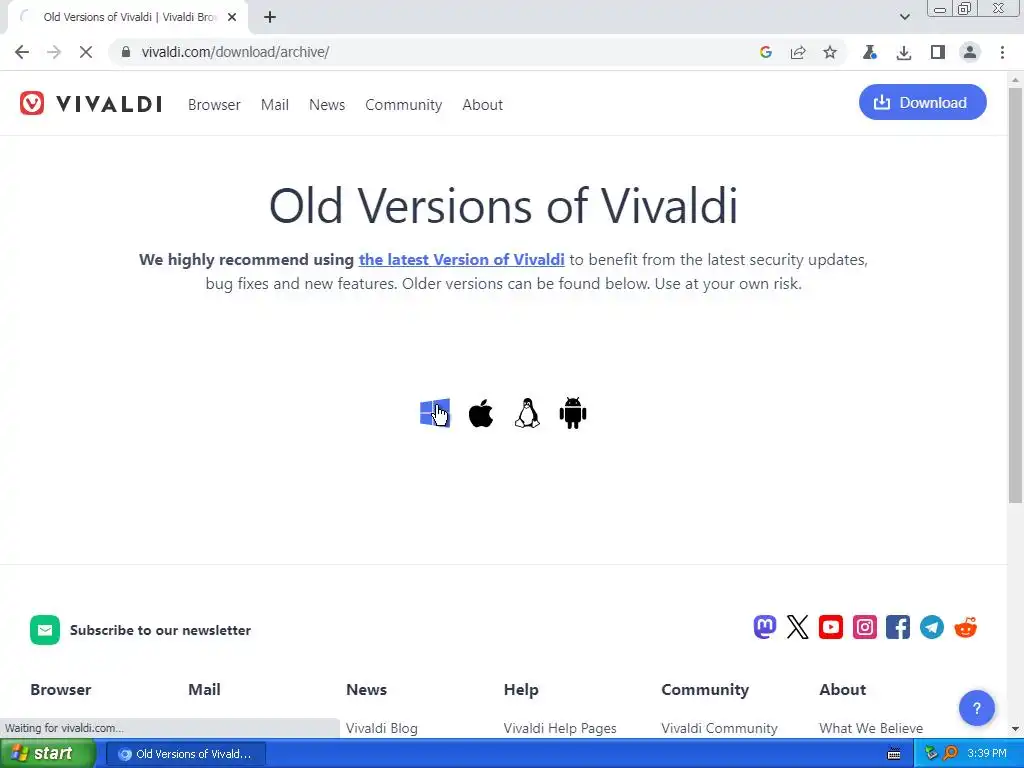This screenshot has height=768, width=1024.
Task: Follow the latest Version of Vivaldi link
Action: 462,259
